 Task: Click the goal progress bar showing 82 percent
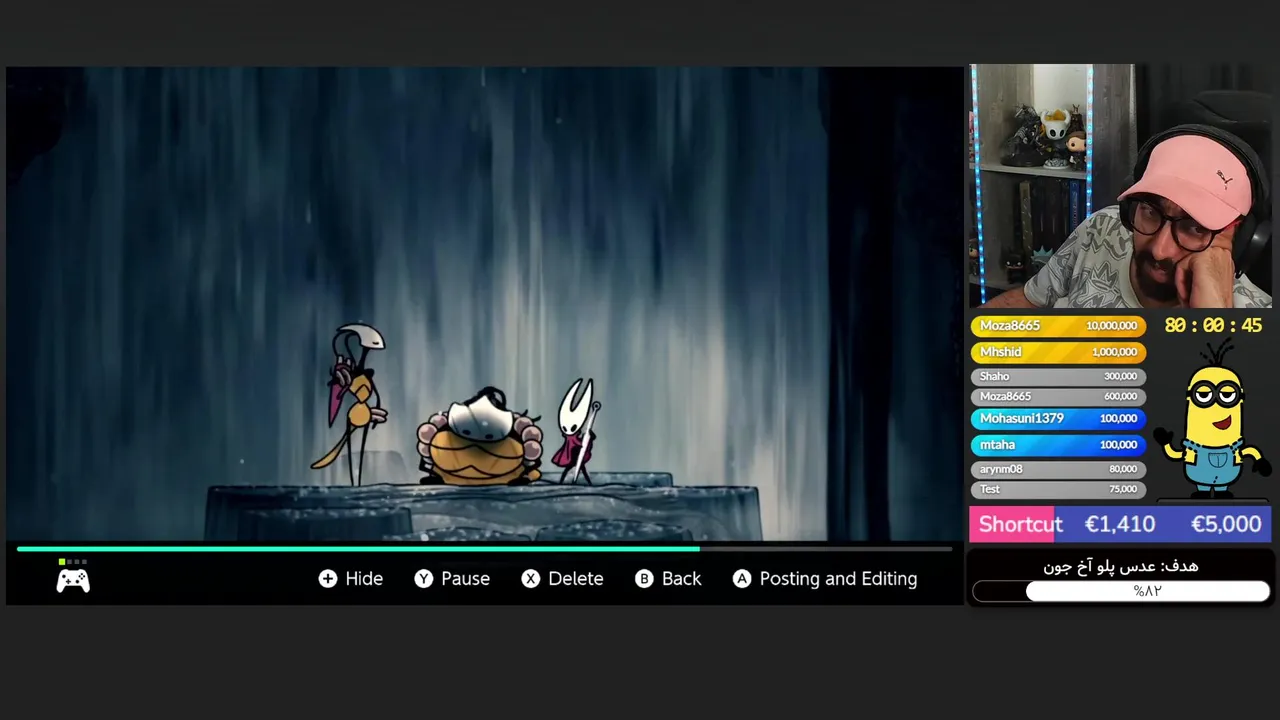click(x=1121, y=591)
